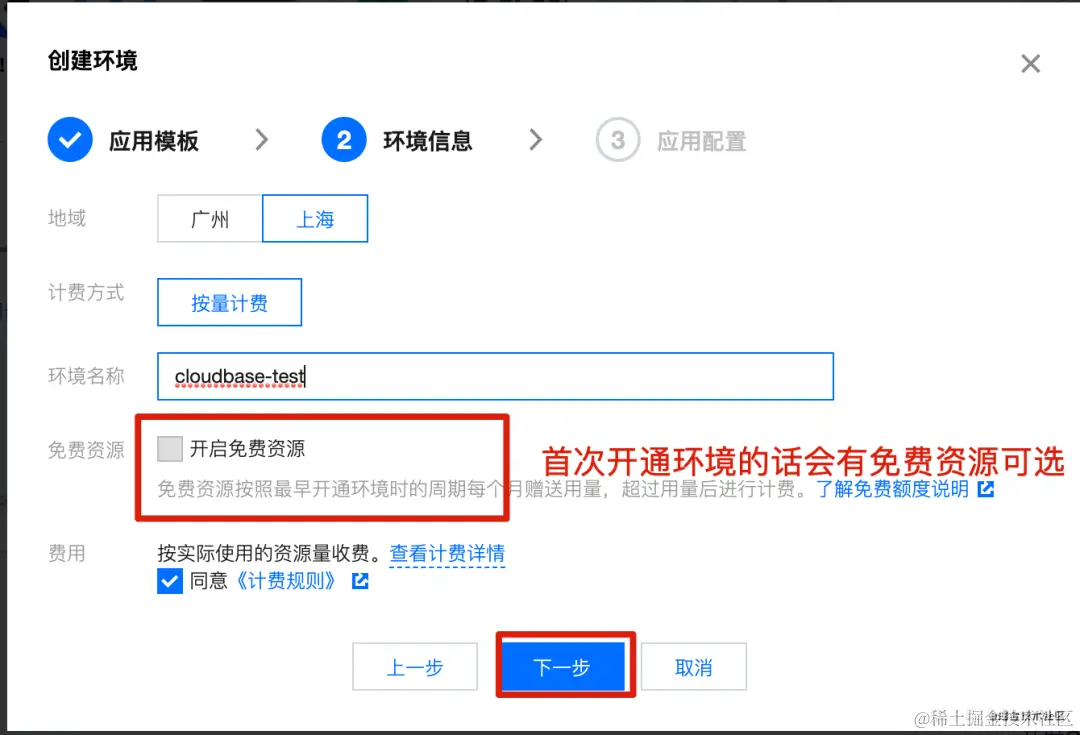Click the 下一步 button

pyautogui.click(x=562, y=667)
